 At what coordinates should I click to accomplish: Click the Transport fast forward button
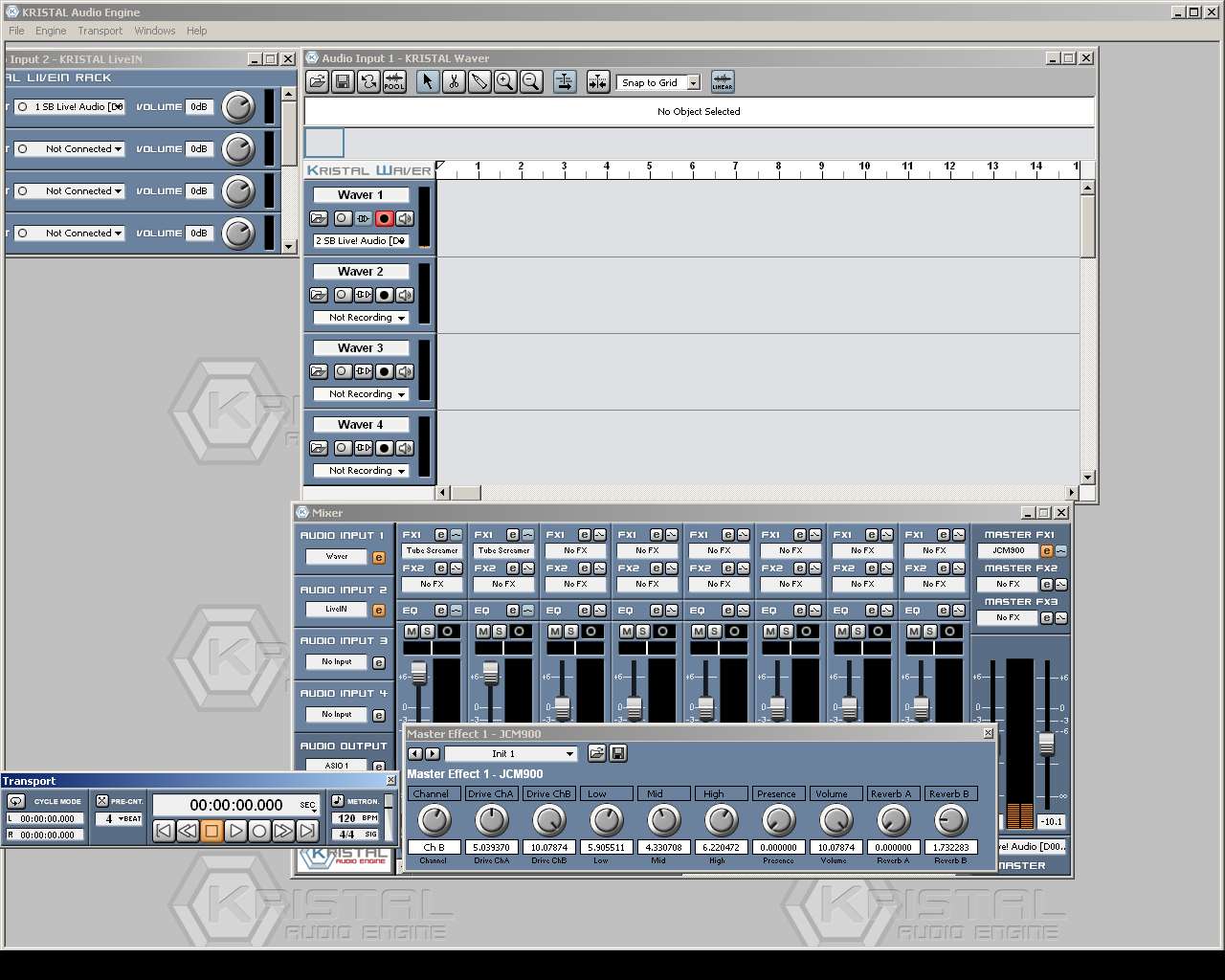283,831
